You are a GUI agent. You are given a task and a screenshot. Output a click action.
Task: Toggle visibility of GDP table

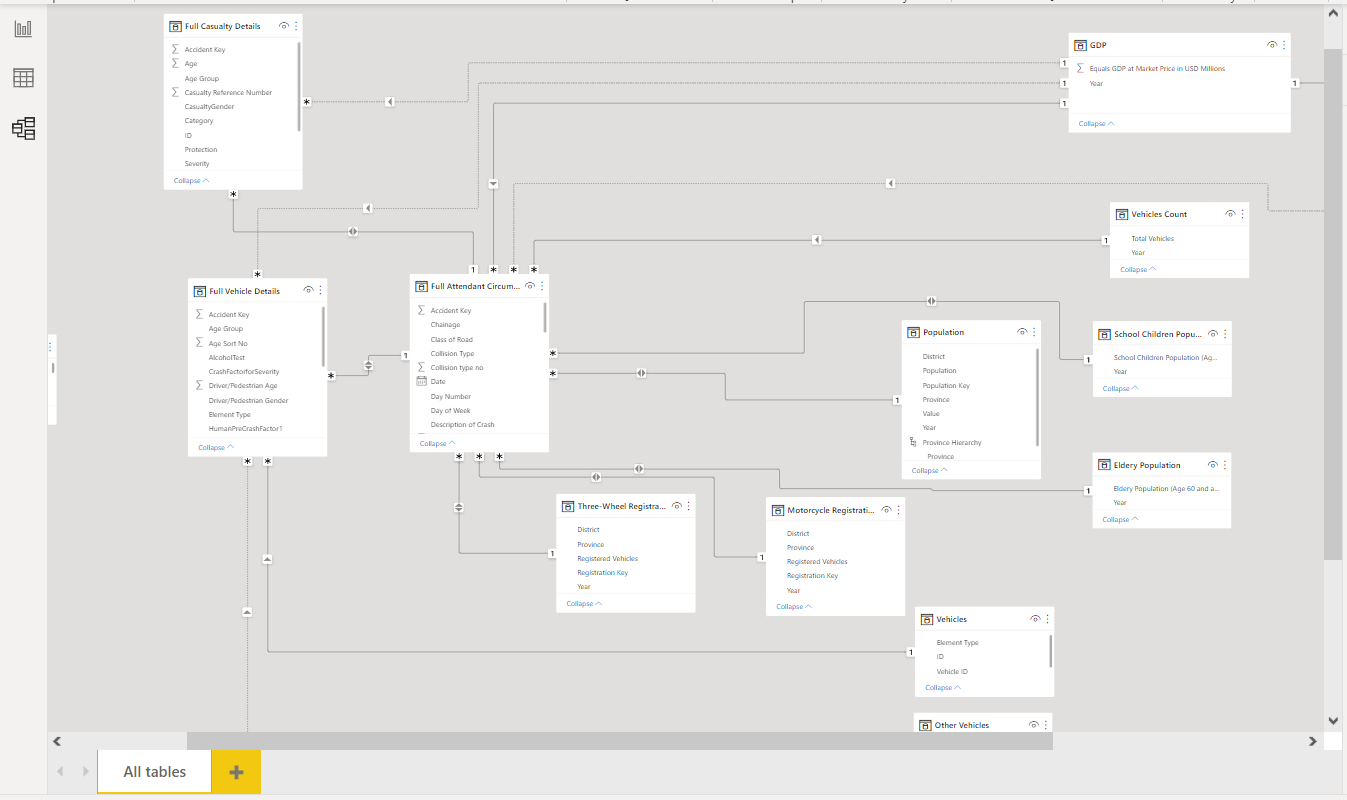click(1272, 45)
